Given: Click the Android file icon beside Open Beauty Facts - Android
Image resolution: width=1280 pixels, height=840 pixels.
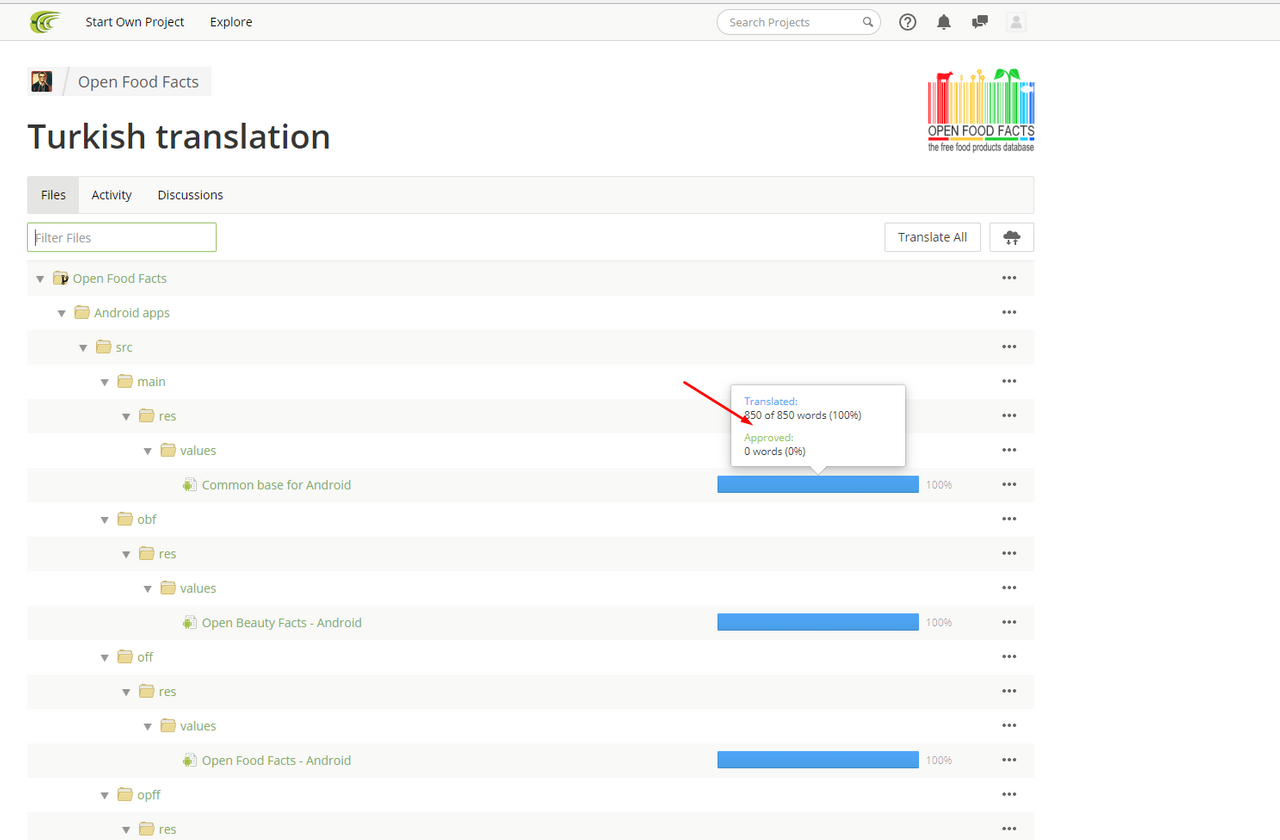Looking at the screenshot, I should (x=189, y=622).
